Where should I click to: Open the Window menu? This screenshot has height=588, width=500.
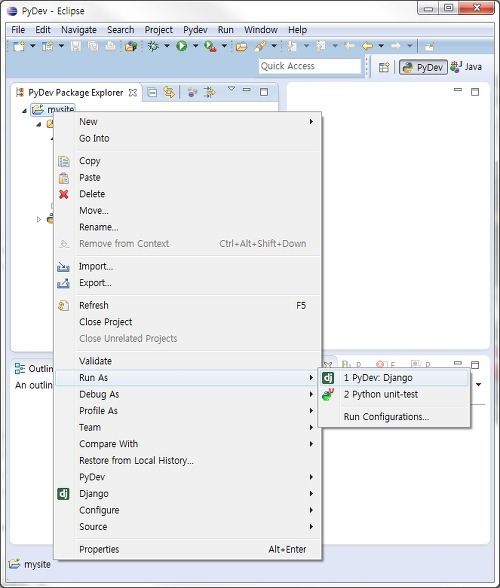point(261,30)
